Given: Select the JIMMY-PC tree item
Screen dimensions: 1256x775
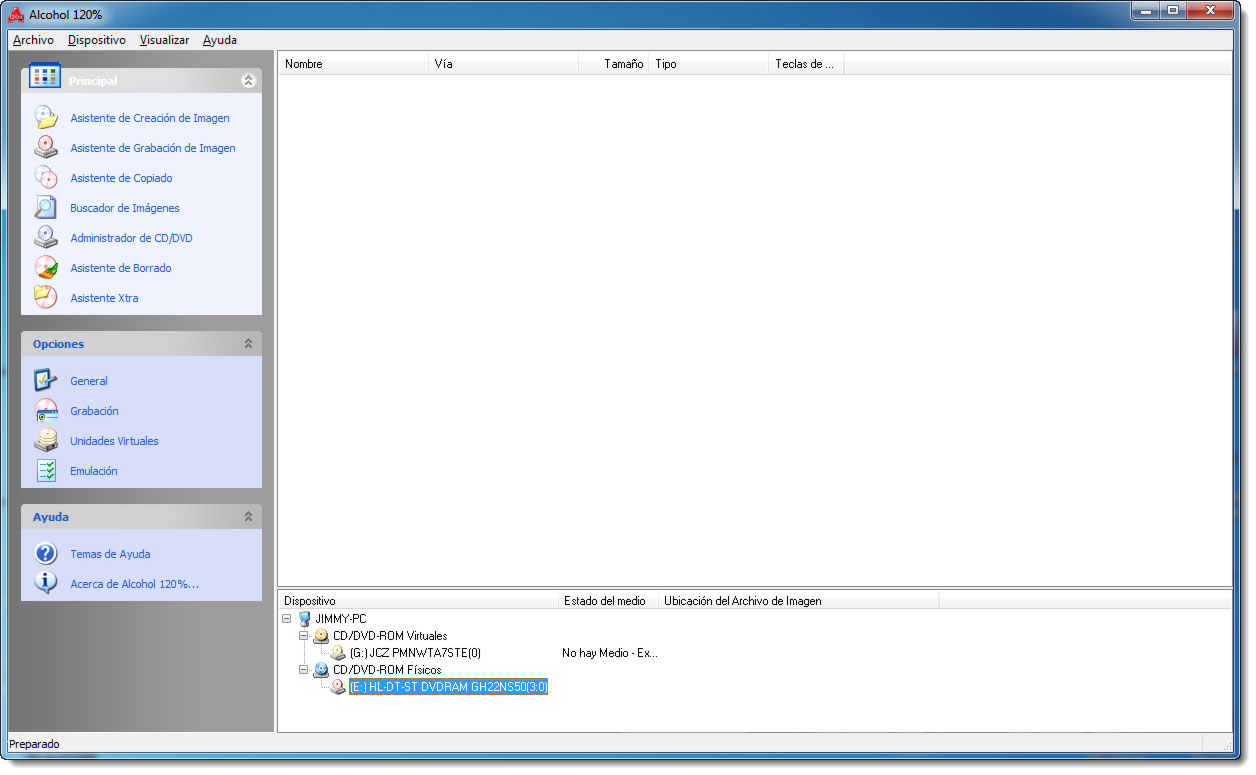Looking at the screenshot, I should point(341,619).
